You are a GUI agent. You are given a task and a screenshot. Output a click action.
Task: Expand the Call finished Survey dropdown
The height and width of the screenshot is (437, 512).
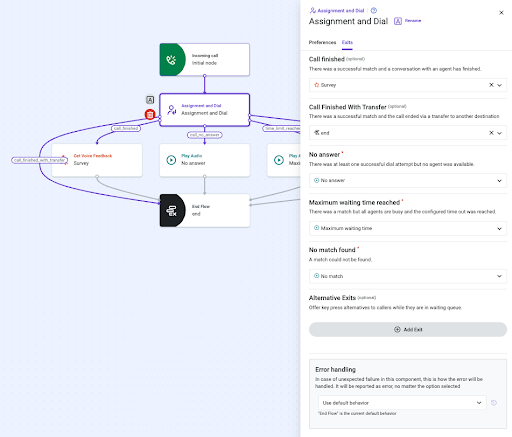tap(499, 85)
